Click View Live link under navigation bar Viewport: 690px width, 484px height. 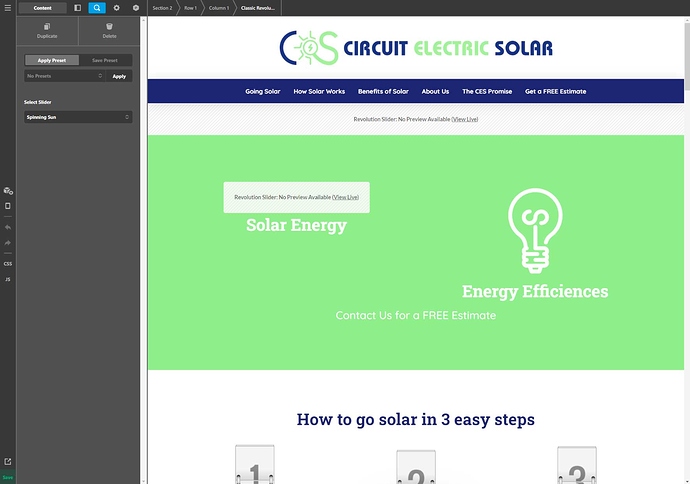(x=465, y=119)
